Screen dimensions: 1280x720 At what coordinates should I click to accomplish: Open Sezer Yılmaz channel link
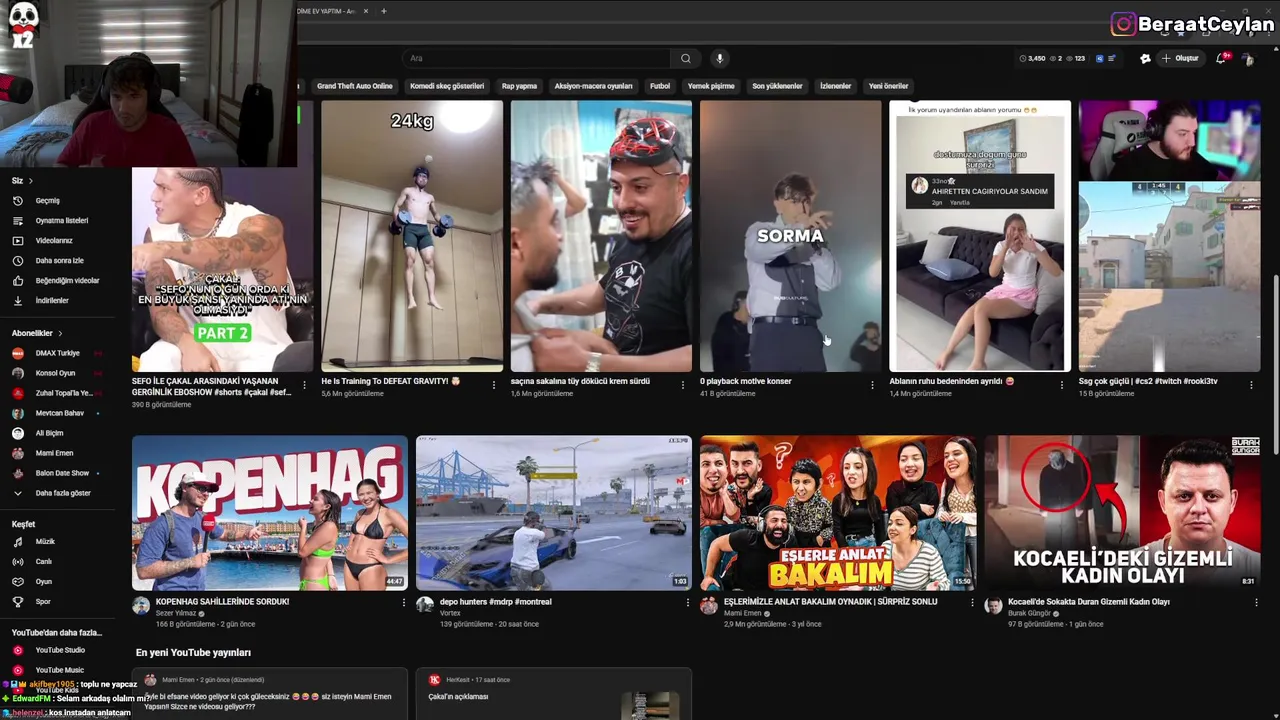[x=176, y=613]
